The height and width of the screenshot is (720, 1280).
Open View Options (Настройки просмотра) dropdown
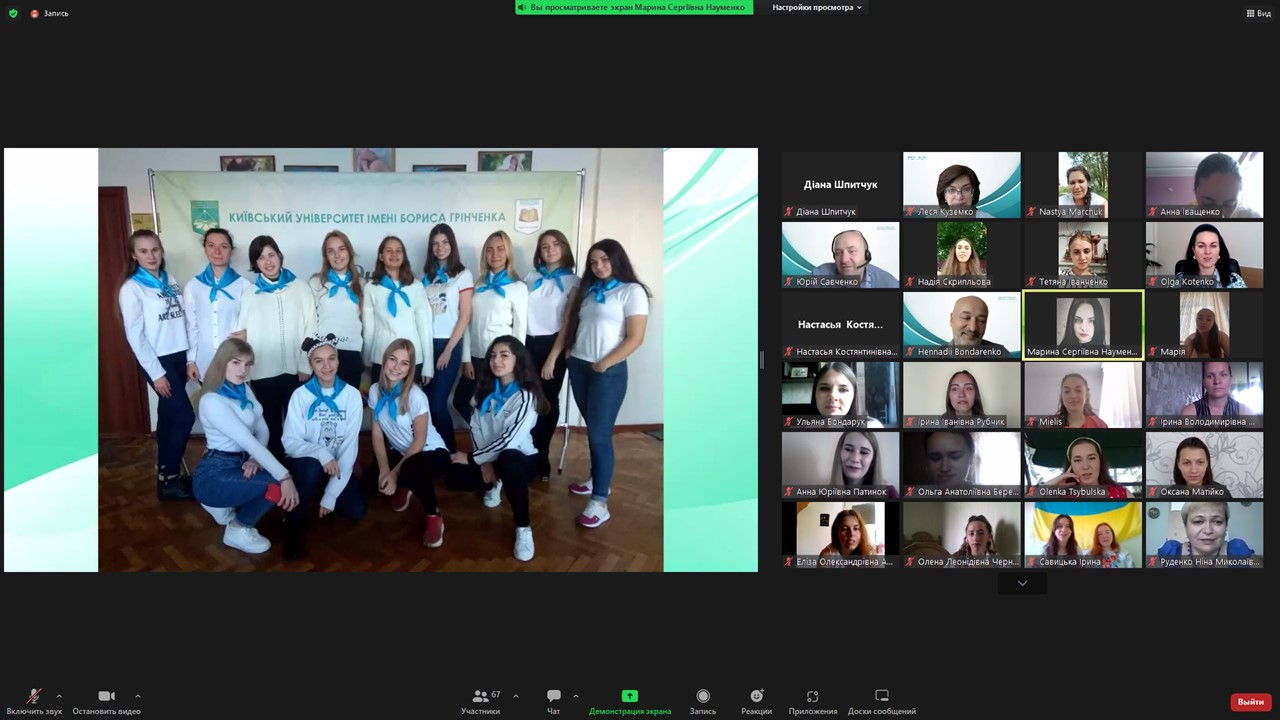click(816, 7)
